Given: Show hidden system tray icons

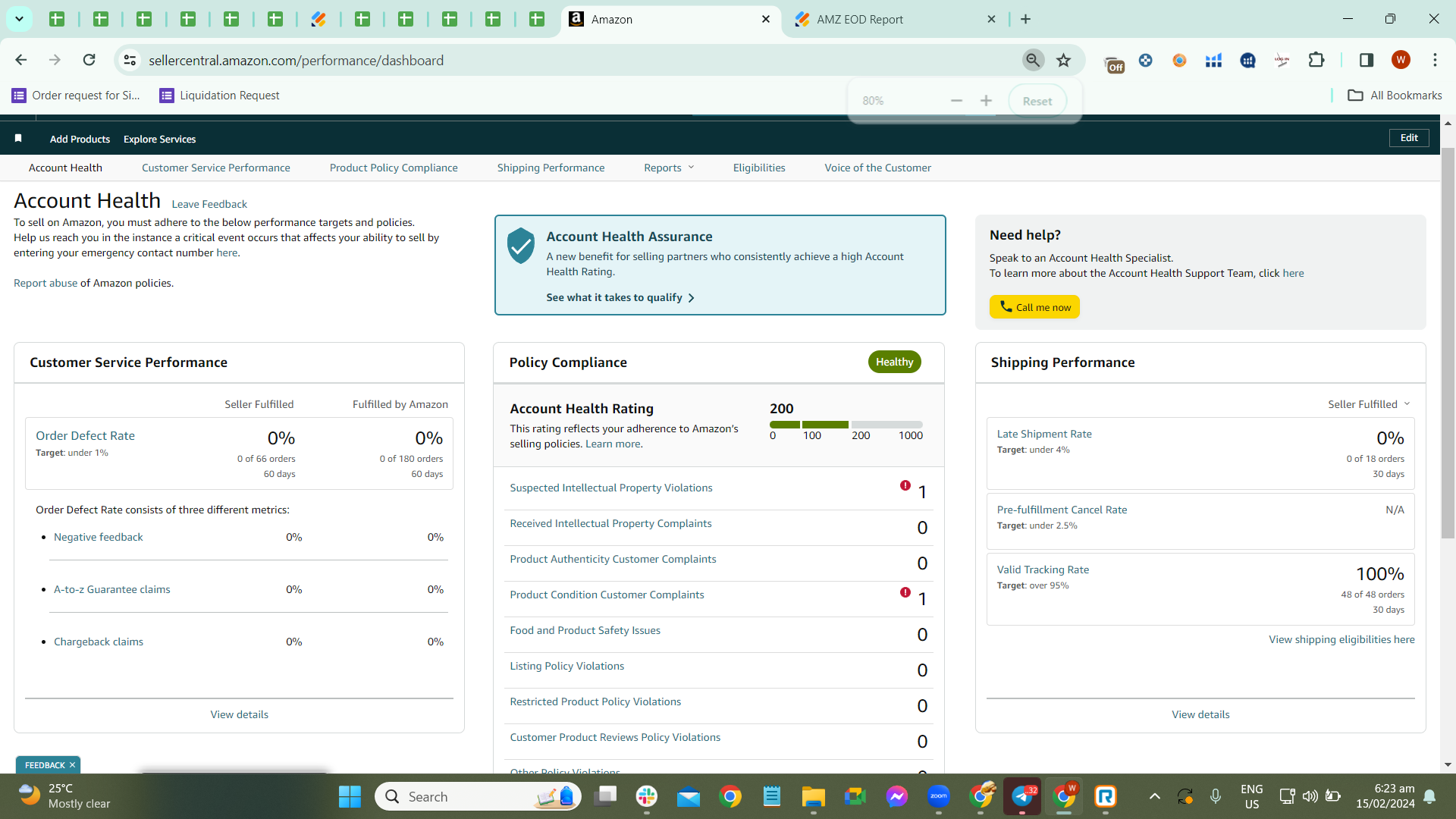Looking at the screenshot, I should click(x=1154, y=796).
